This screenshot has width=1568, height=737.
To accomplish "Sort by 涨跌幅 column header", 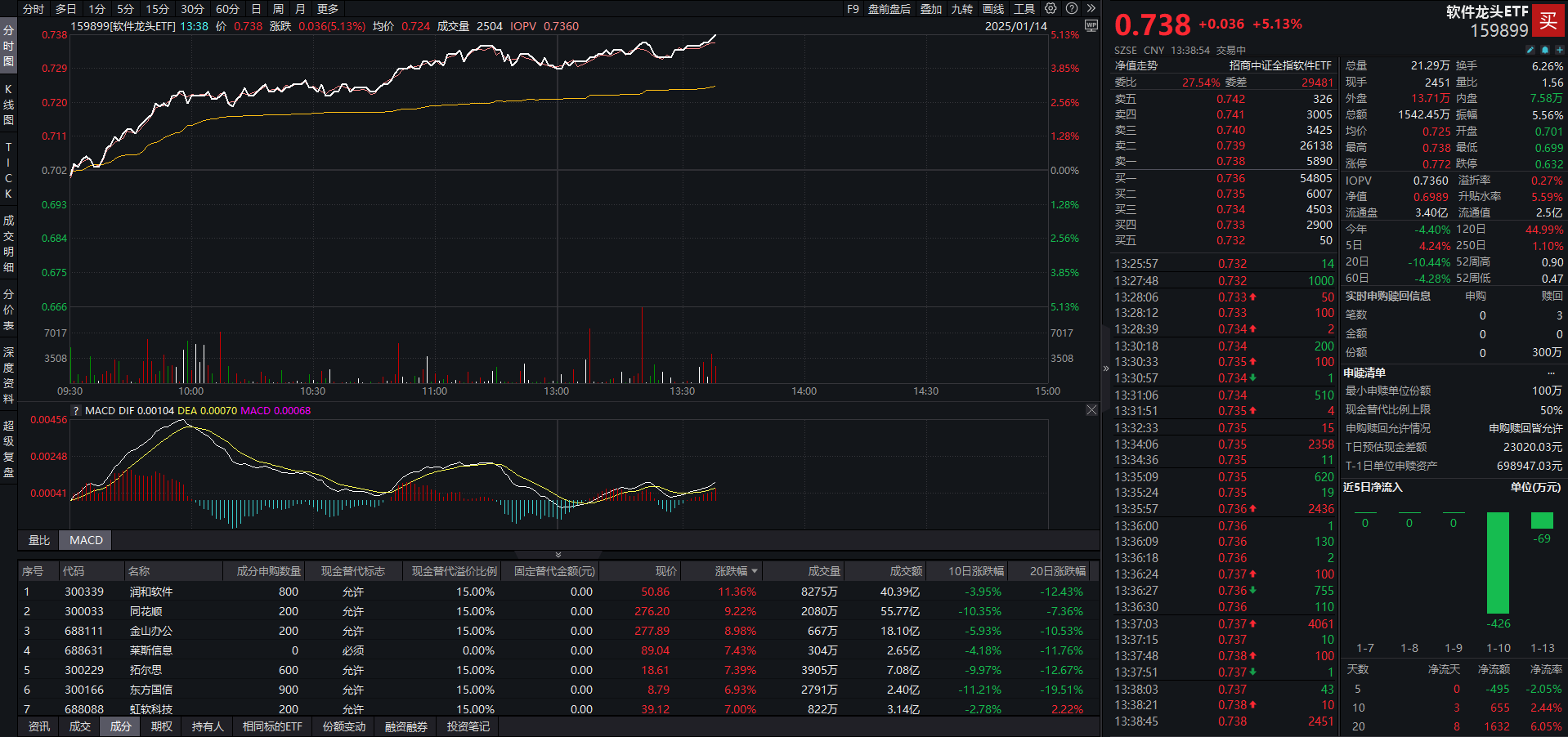I will pos(736,571).
